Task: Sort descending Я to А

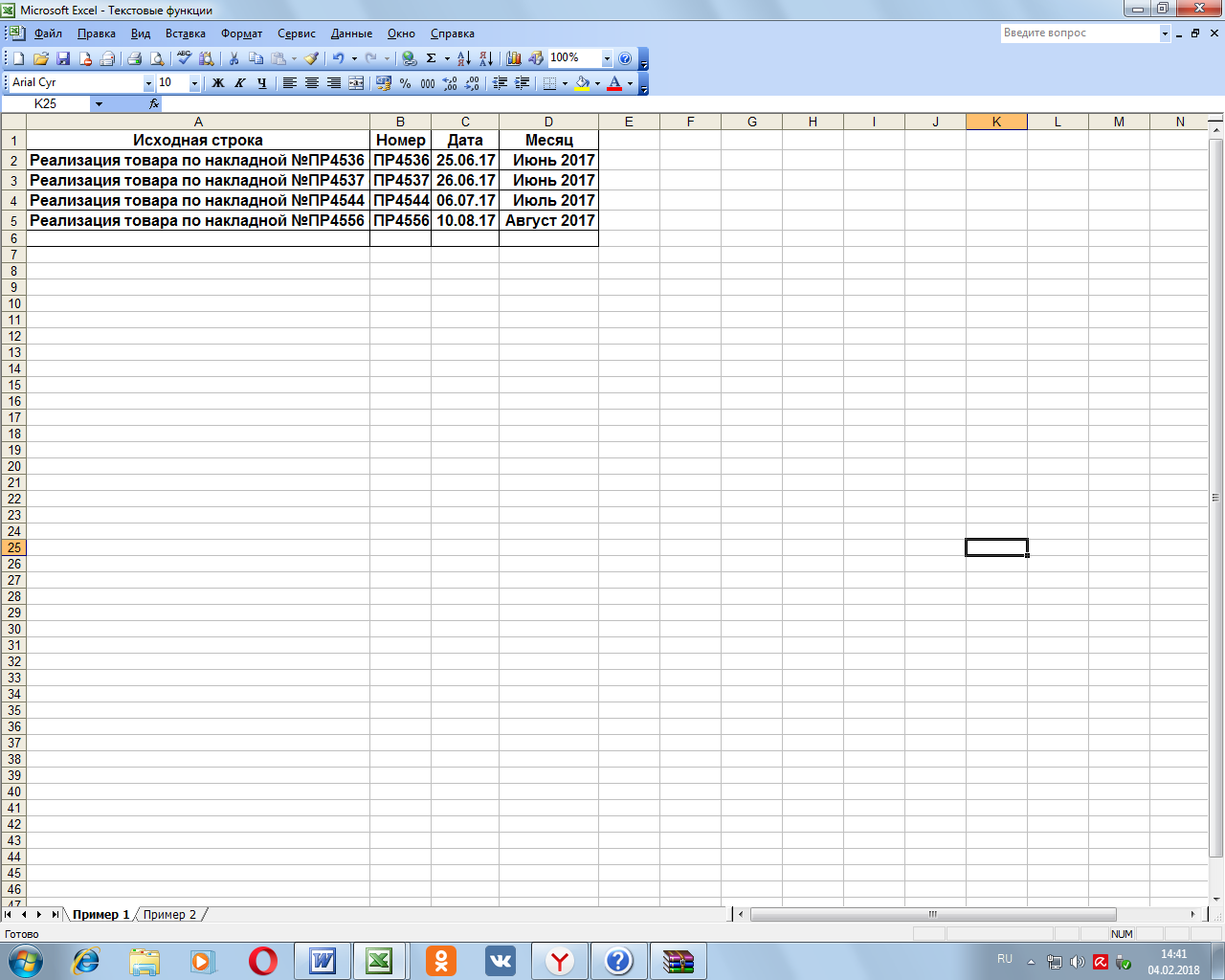Action: coord(485,58)
